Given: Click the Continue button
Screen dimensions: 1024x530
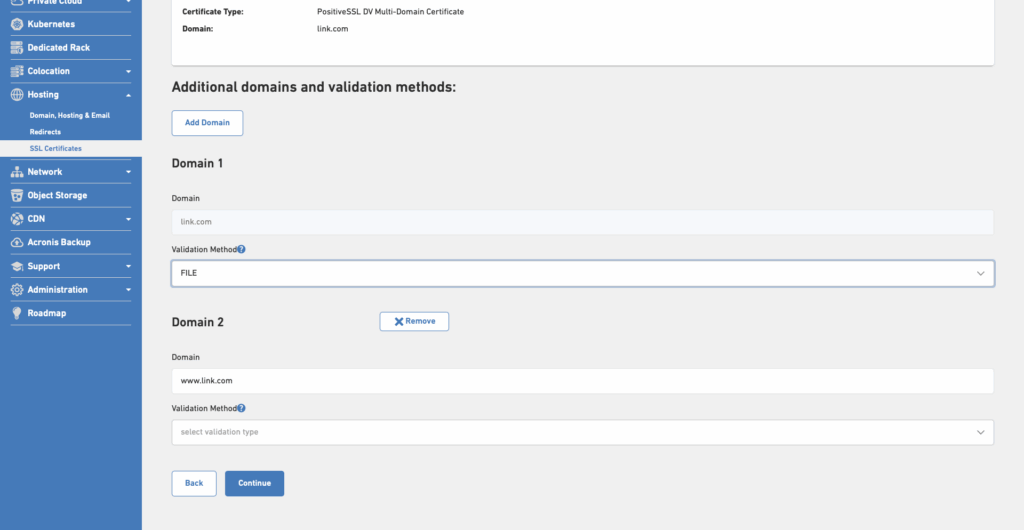Looking at the screenshot, I should [255, 484].
